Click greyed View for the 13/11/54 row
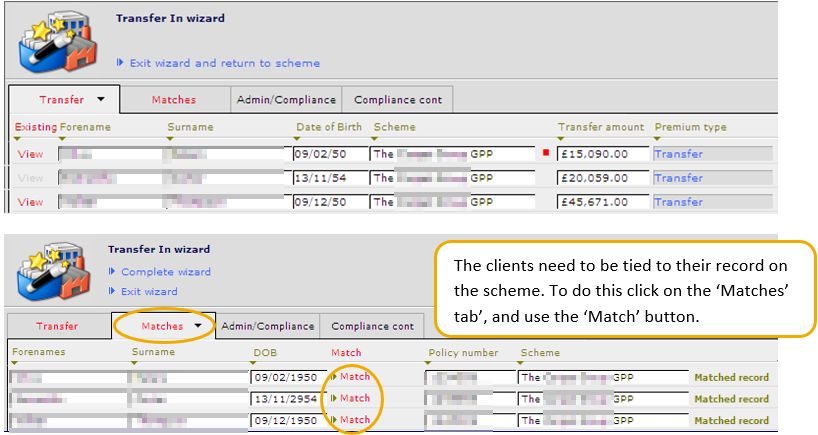The height and width of the screenshot is (435, 818). click(x=30, y=178)
